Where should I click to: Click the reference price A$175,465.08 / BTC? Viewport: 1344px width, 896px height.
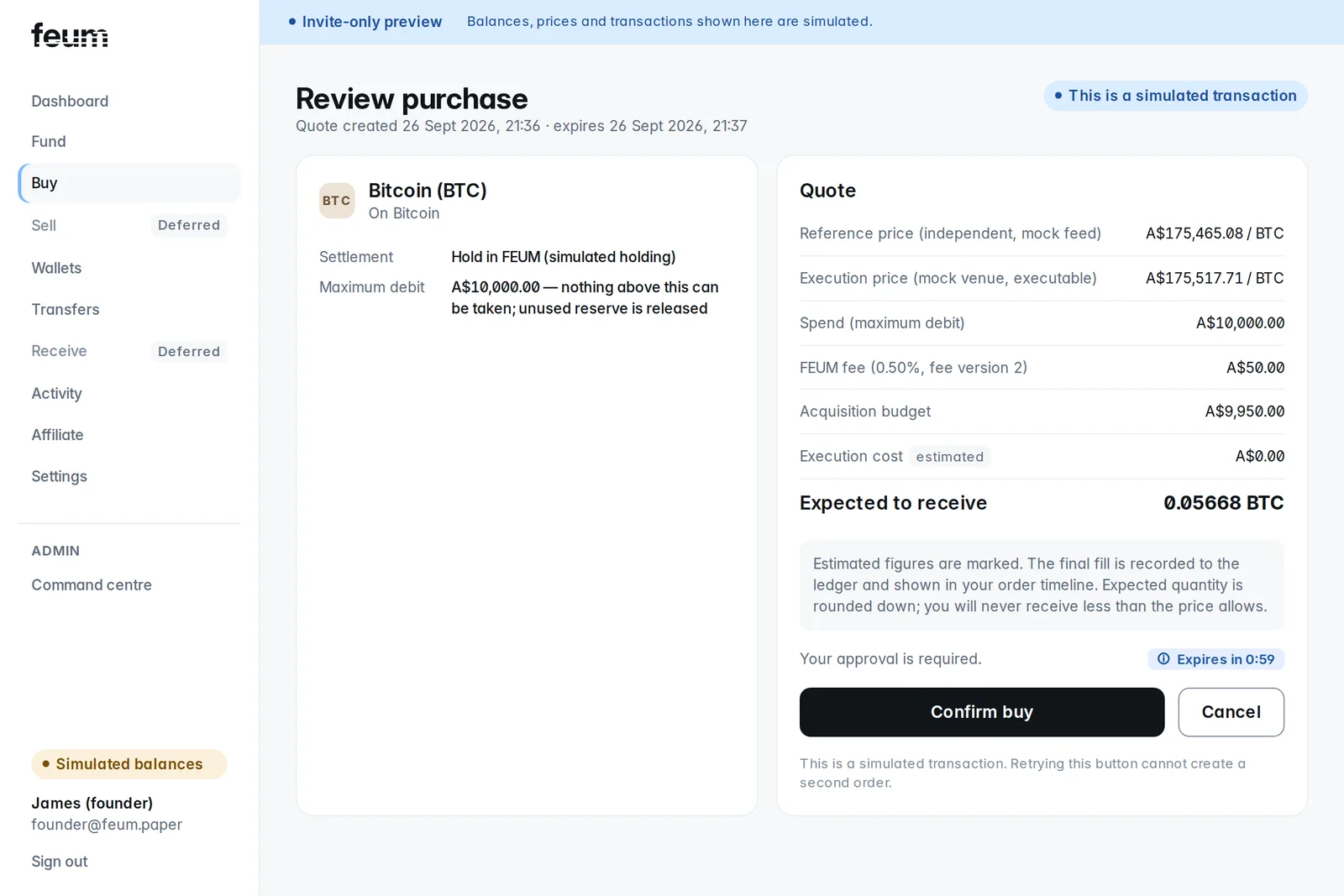1215,233
